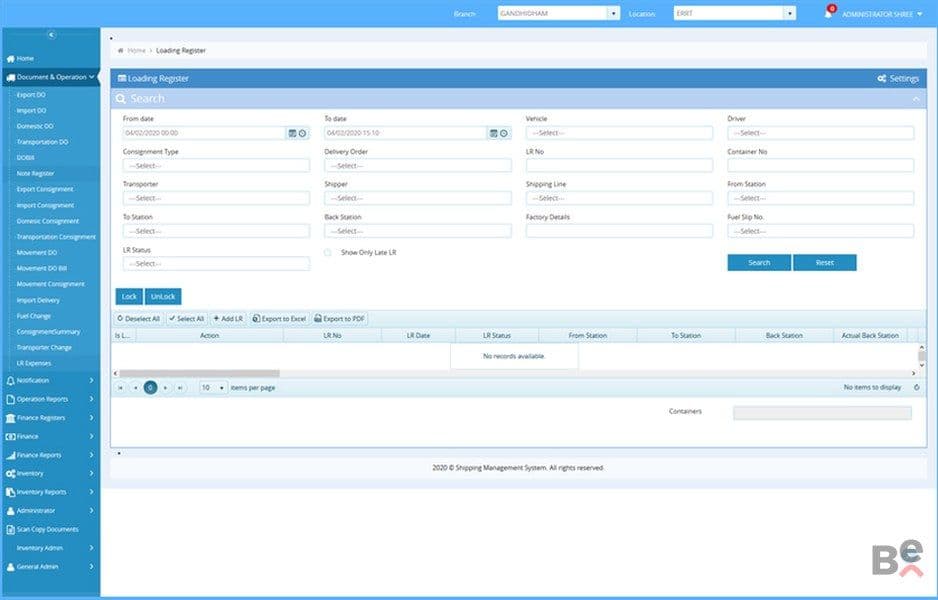Collapse the Search panel chevron
This screenshot has height=600, width=938.
click(x=916, y=99)
